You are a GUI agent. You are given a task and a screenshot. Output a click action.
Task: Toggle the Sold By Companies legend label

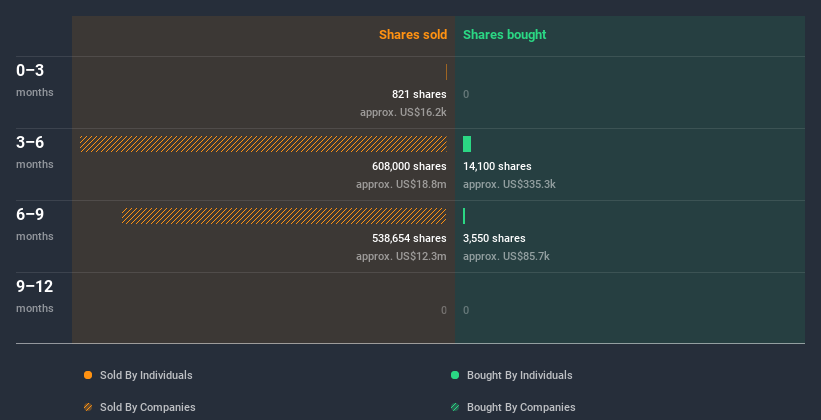click(147, 407)
